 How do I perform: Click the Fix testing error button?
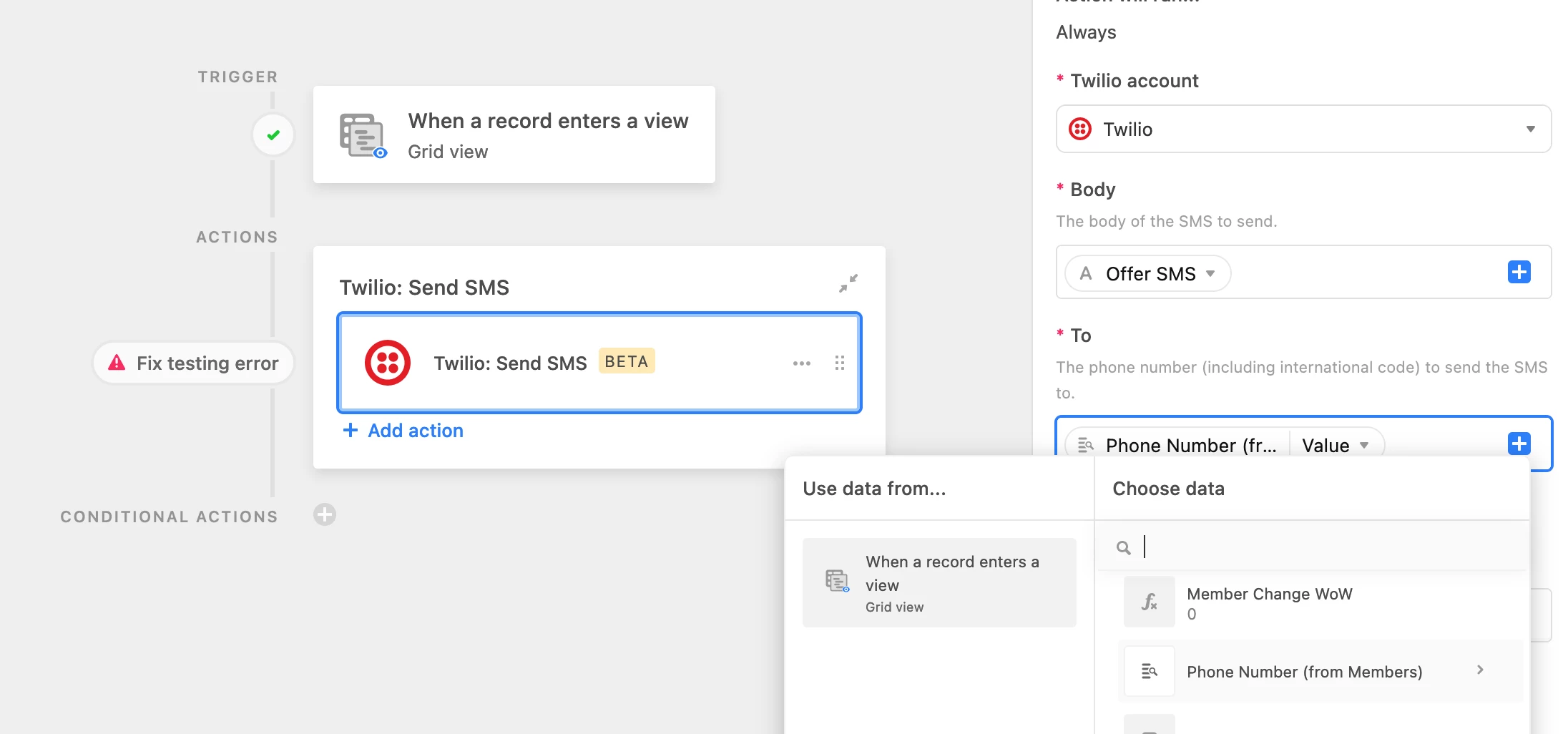point(194,363)
